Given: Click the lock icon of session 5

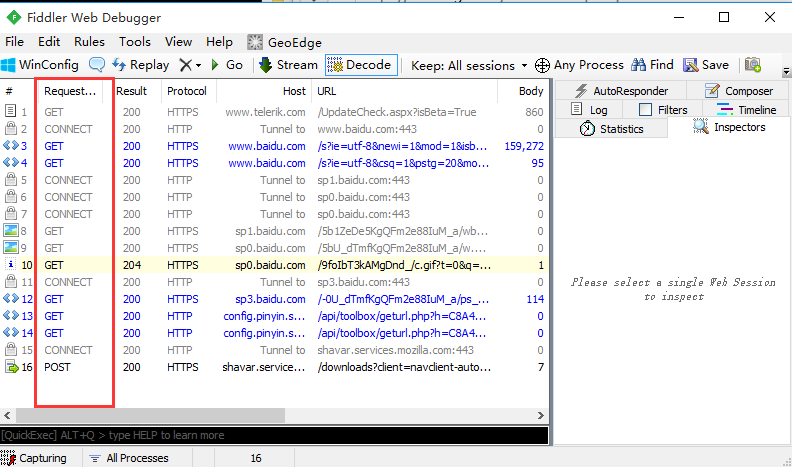Looking at the screenshot, I should pos(10,179).
